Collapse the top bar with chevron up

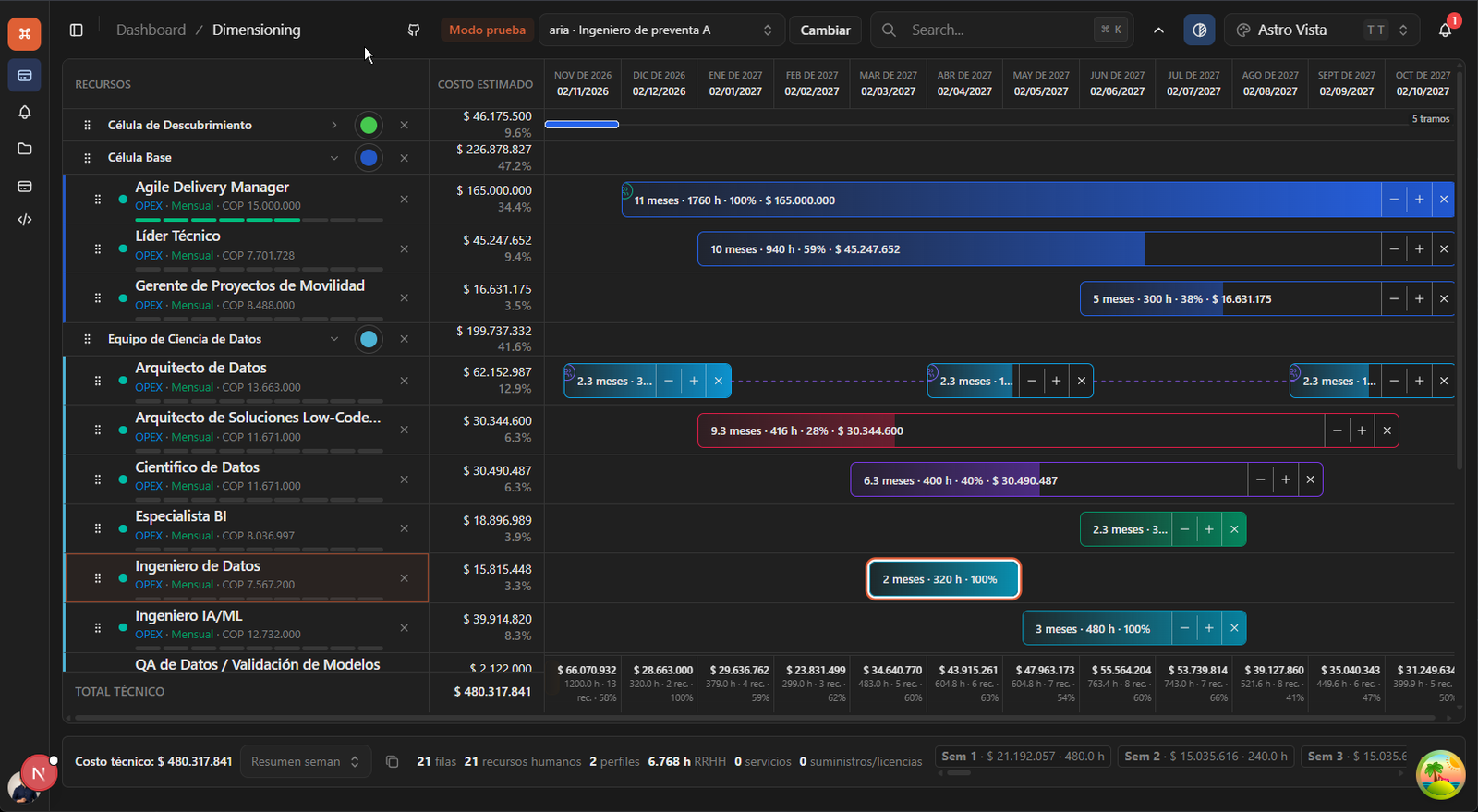pyautogui.click(x=1158, y=30)
